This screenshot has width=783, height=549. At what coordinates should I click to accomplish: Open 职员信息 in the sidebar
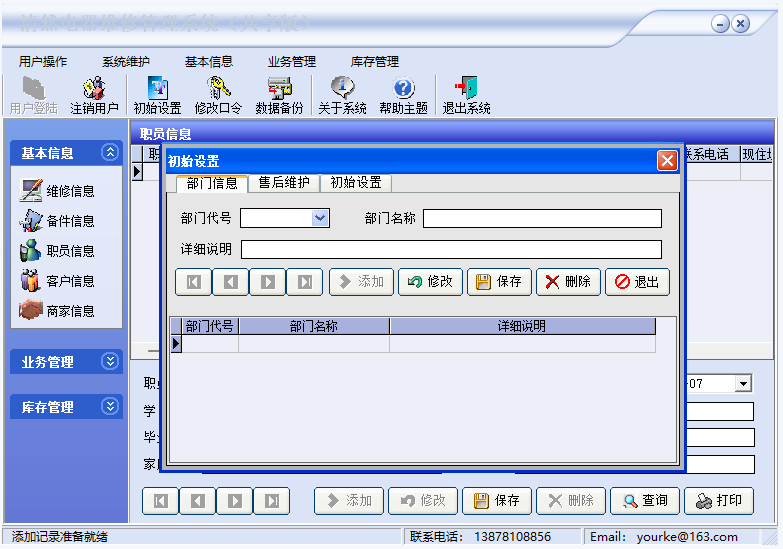point(56,251)
